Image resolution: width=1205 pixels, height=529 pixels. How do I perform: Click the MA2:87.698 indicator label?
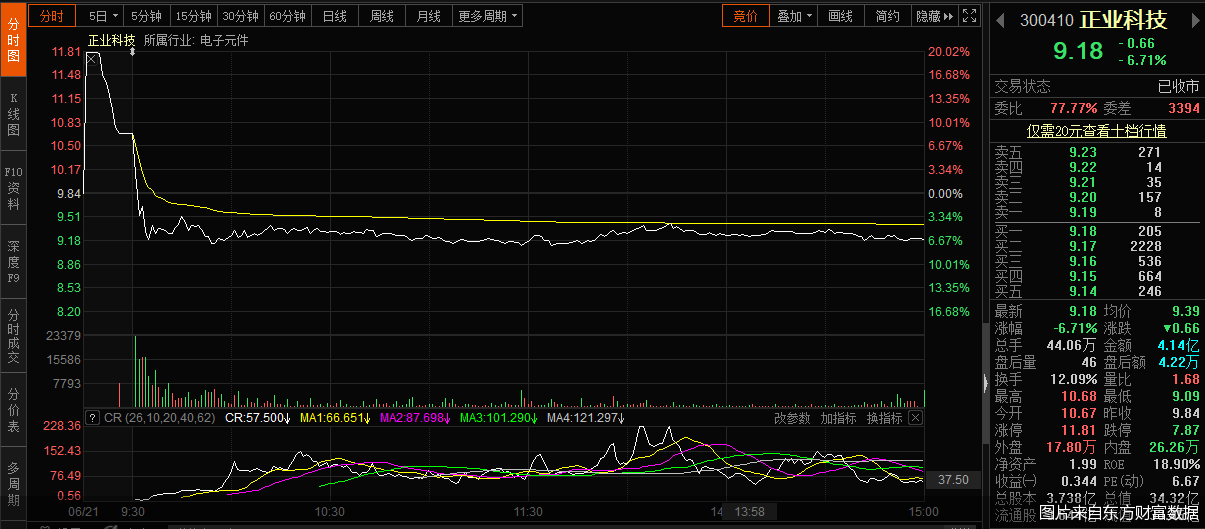415,418
